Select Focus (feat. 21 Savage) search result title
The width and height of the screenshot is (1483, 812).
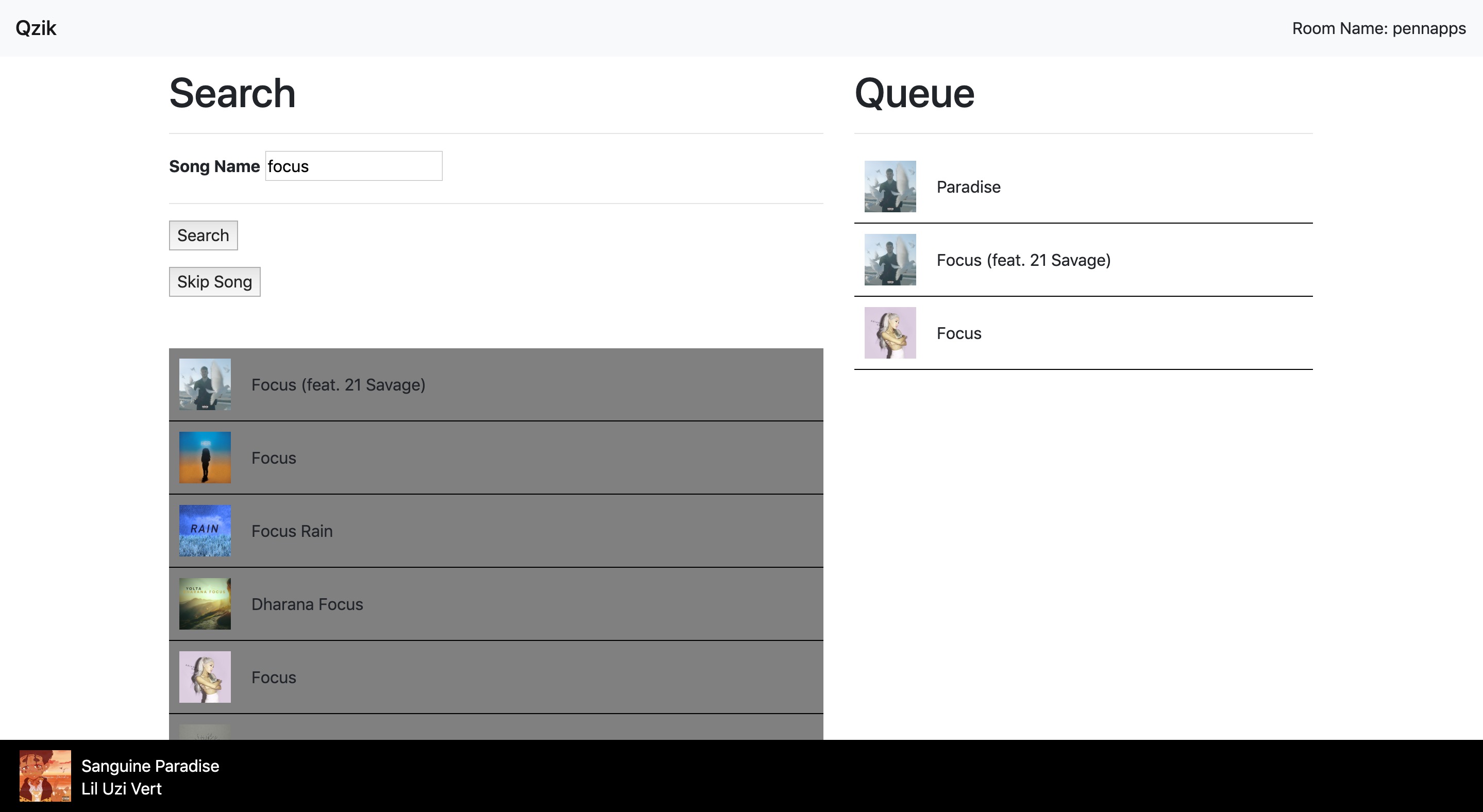click(x=338, y=385)
